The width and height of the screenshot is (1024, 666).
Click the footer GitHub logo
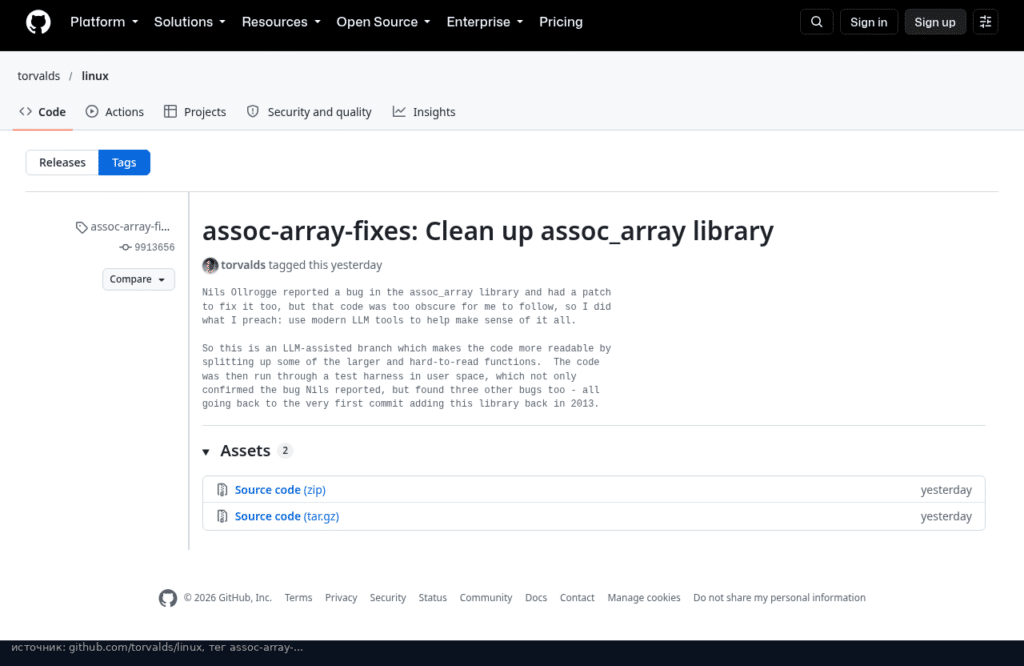pyautogui.click(x=168, y=598)
